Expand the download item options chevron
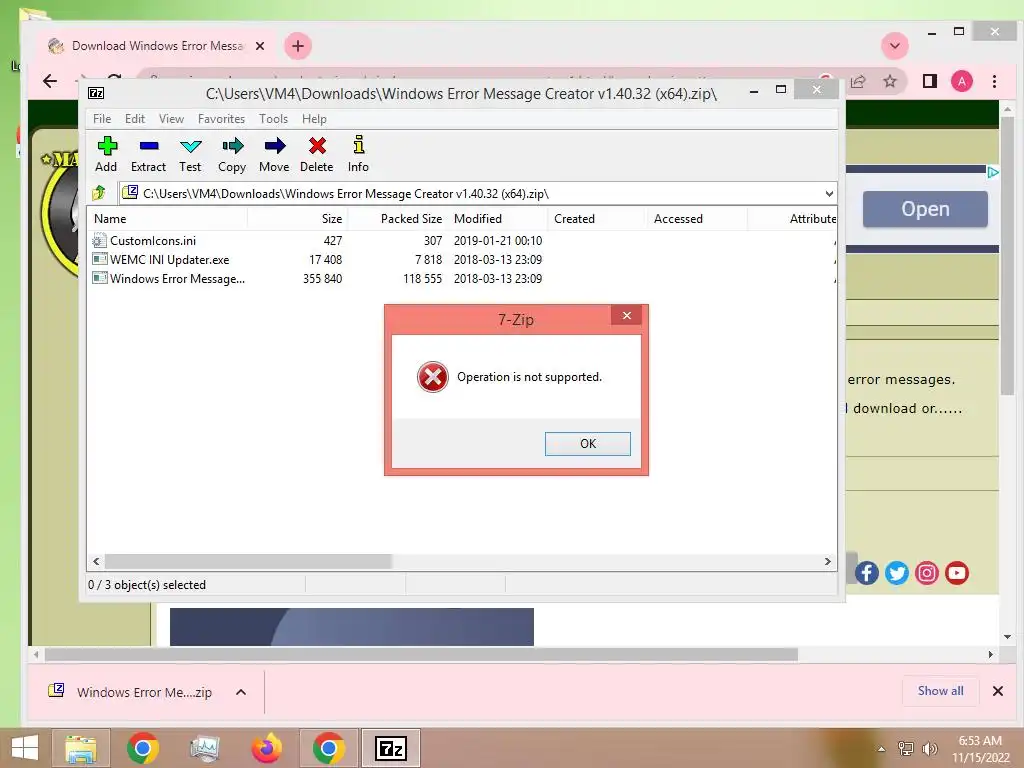This screenshot has width=1024, height=768. pyautogui.click(x=241, y=692)
